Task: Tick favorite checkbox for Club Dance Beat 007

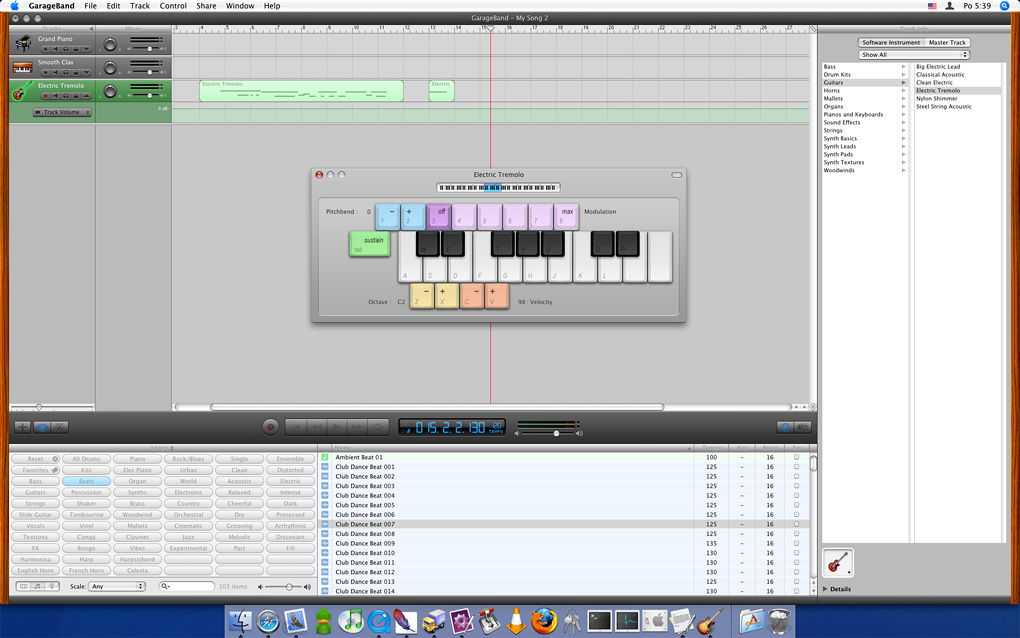Action: click(x=796, y=524)
